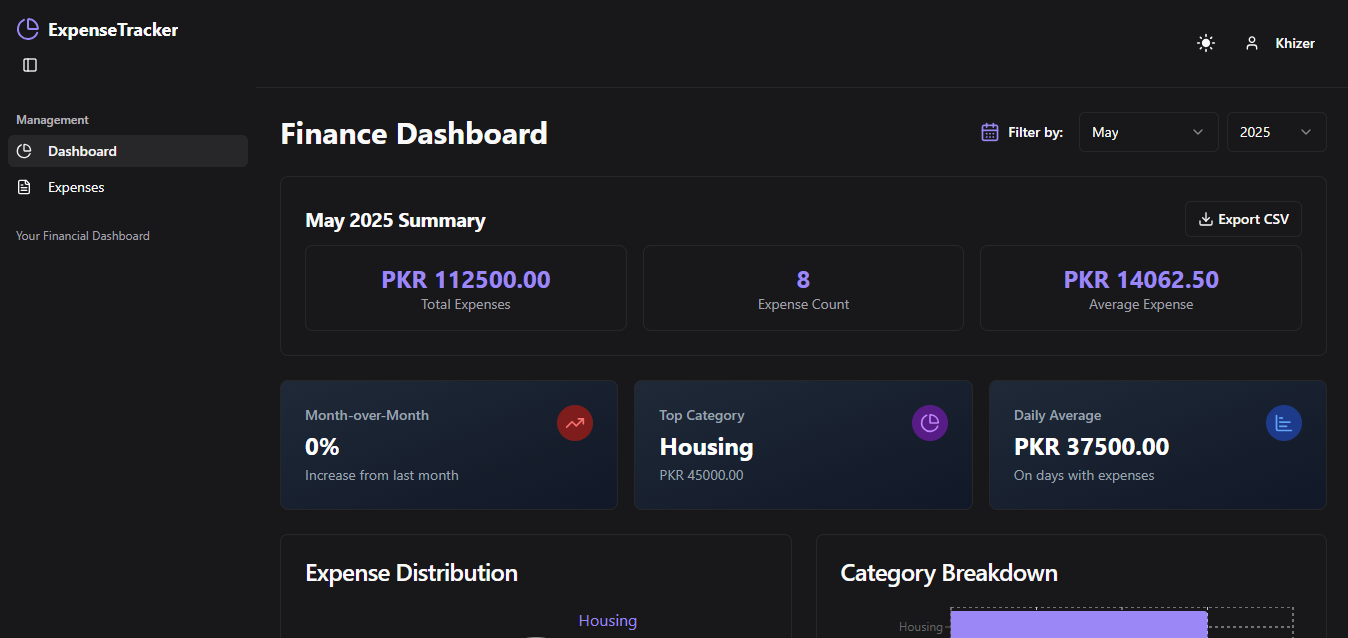Click the purple Top Category pie icon
1348x638 pixels.
point(929,423)
